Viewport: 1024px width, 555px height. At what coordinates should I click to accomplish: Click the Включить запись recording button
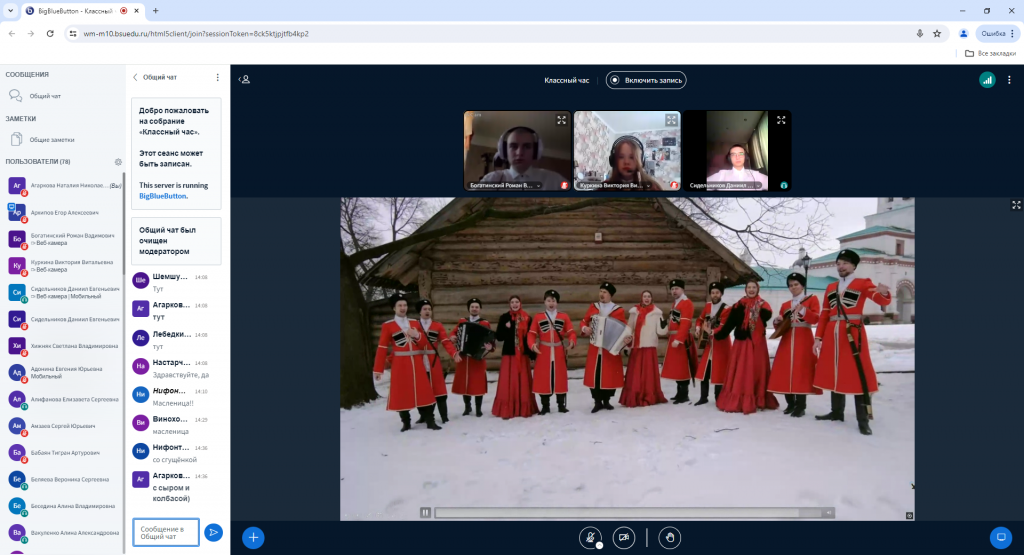(x=646, y=80)
